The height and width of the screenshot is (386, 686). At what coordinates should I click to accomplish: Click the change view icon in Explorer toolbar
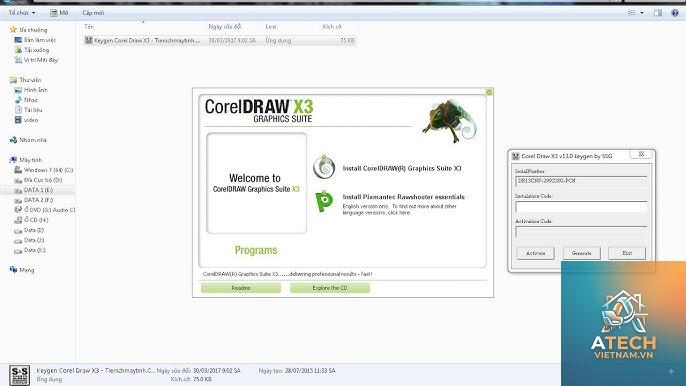(631, 13)
